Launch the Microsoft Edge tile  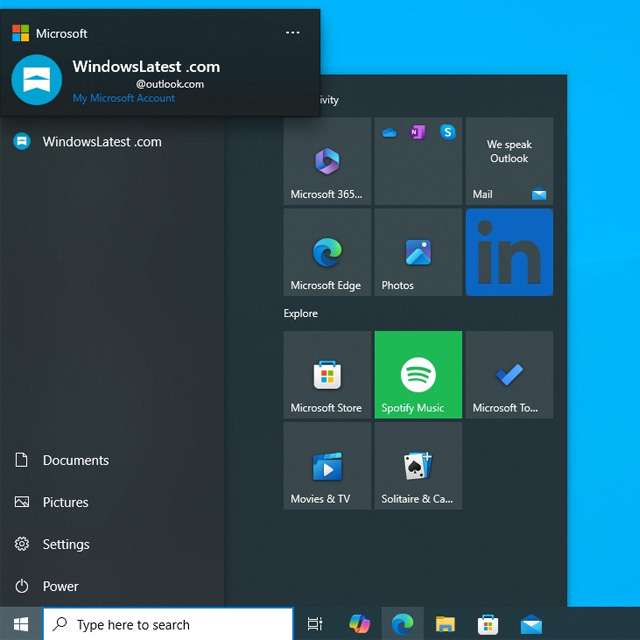[x=327, y=252]
